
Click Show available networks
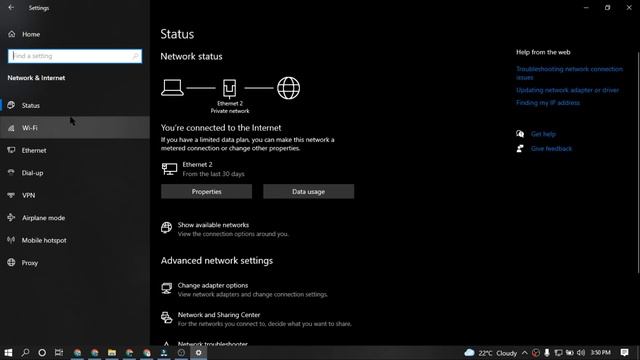(x=213, y=225)
